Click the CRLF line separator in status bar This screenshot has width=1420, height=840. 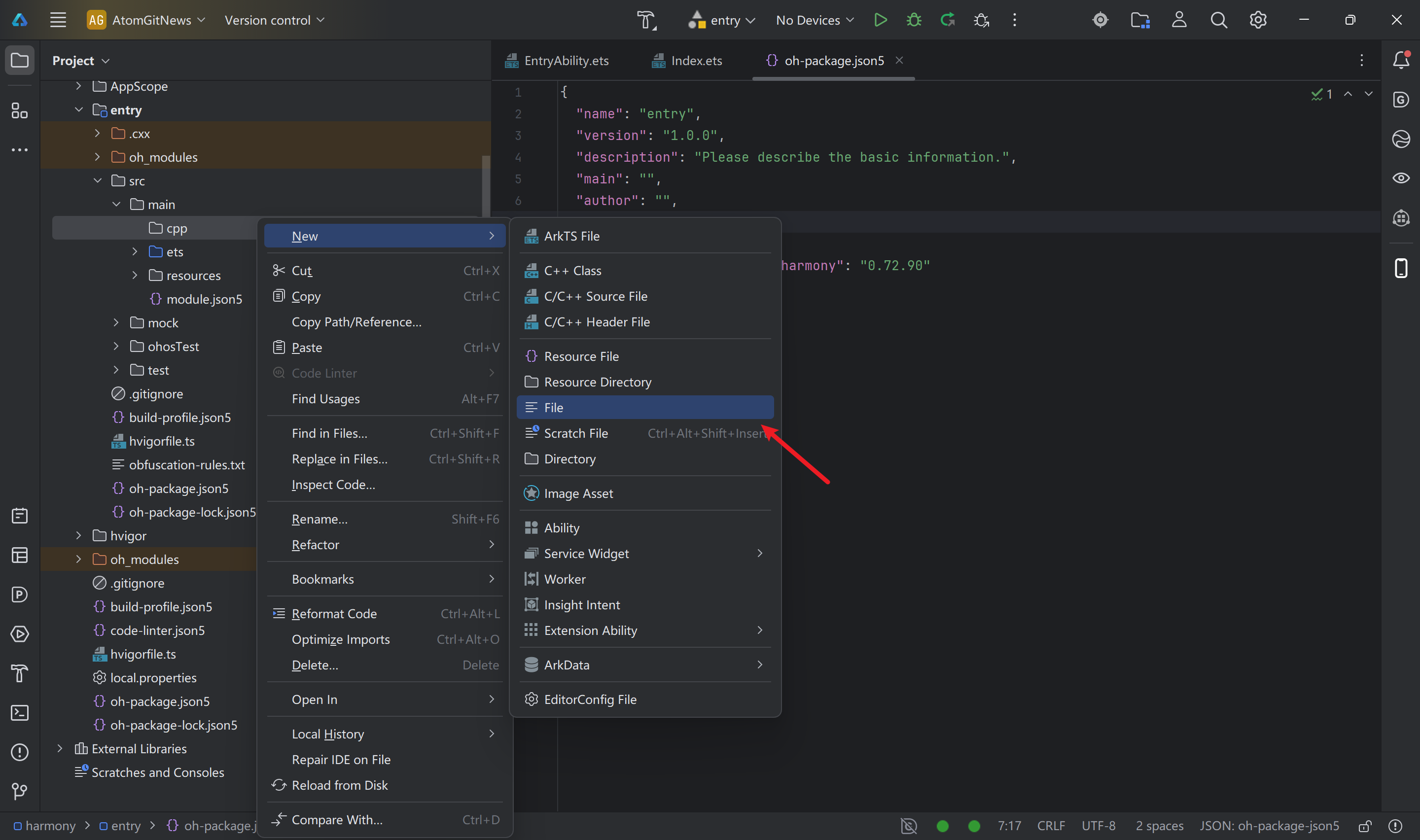coord(1050,826)
